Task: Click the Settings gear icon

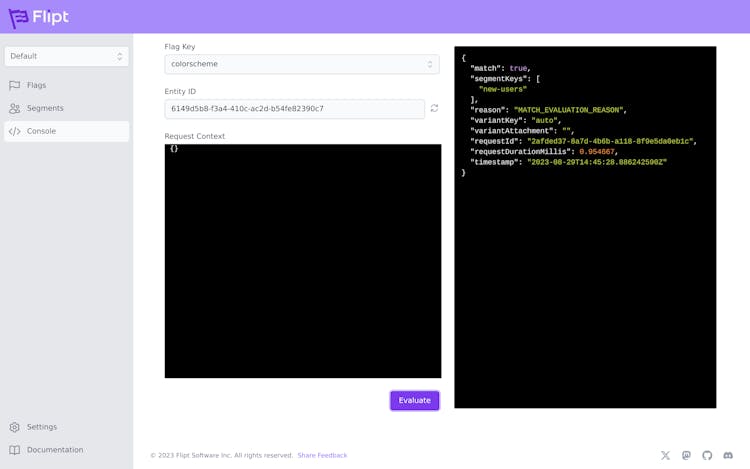Action: [x=15, y=427]
